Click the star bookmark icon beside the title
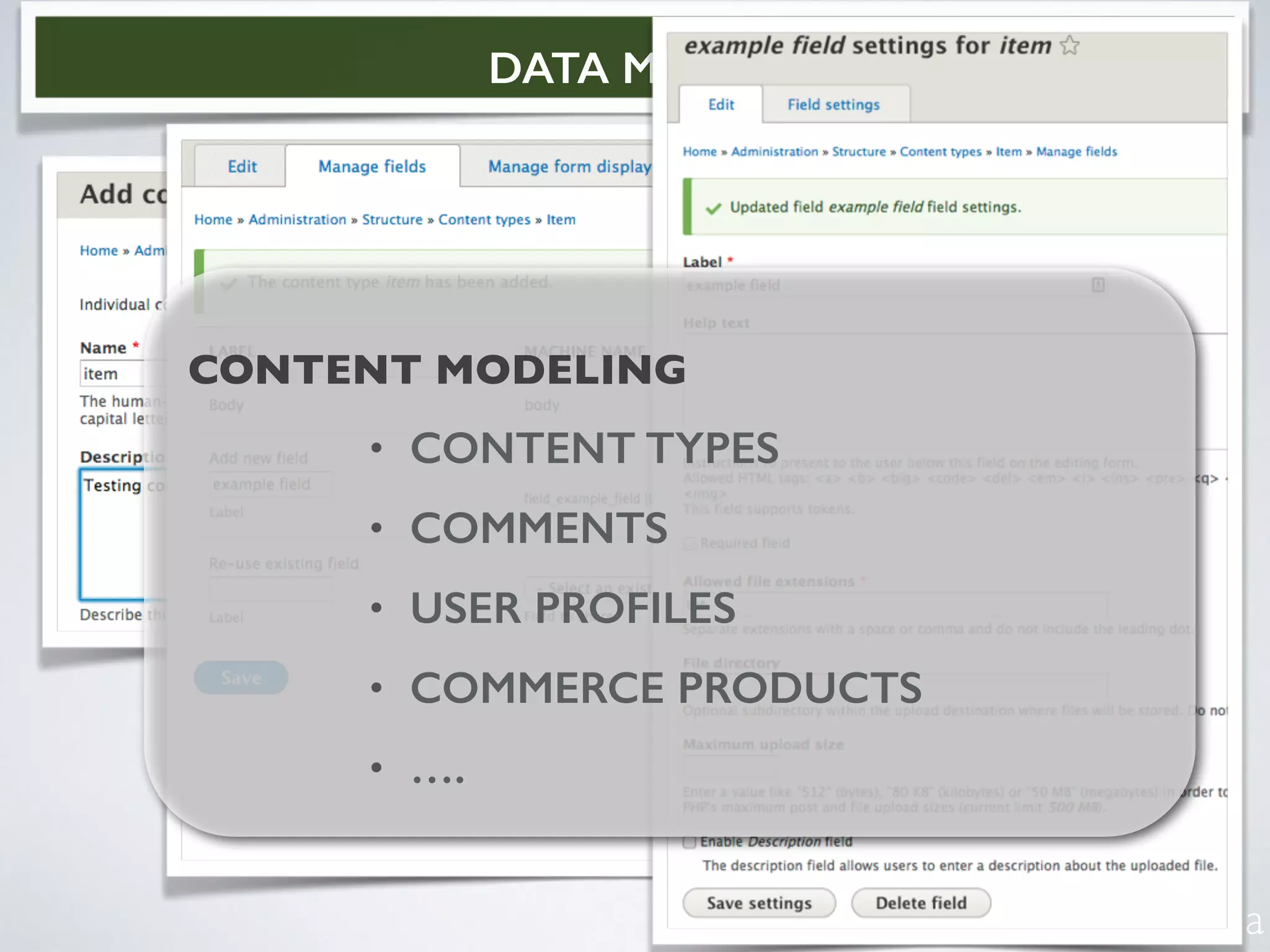The width and height of the screenshot is (1270, 952). pos(1070,45)
